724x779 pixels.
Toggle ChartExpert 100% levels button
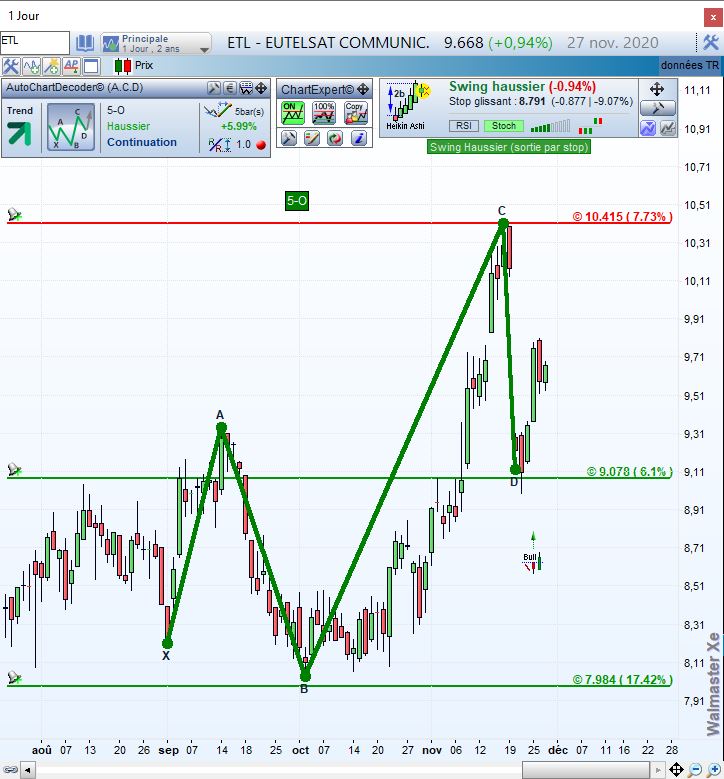click(323, 113)
